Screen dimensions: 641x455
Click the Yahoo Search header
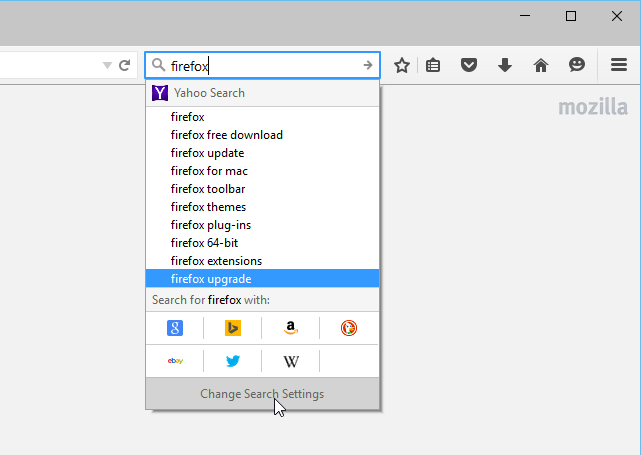point(262,93)
